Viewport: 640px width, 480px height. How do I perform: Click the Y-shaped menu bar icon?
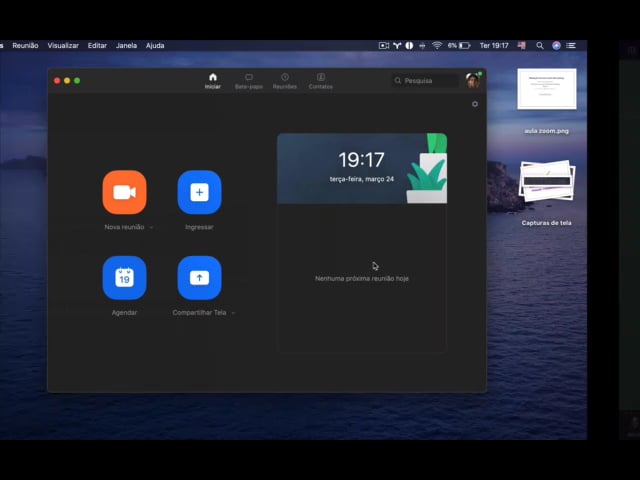(397, 46)
